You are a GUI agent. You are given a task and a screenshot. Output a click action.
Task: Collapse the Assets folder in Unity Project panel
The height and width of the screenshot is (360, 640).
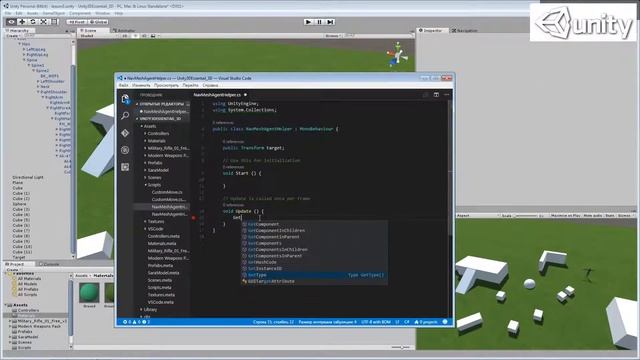pyautogui.click(x=7, y=305)
